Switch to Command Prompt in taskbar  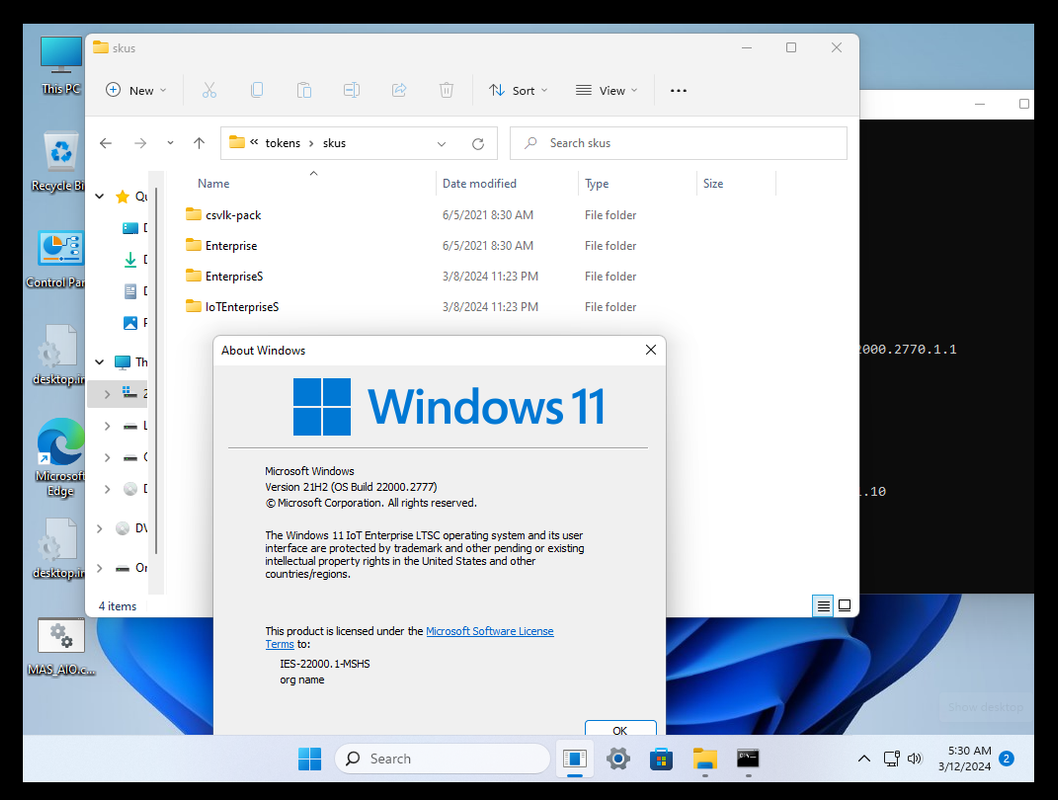click(748, 759)
